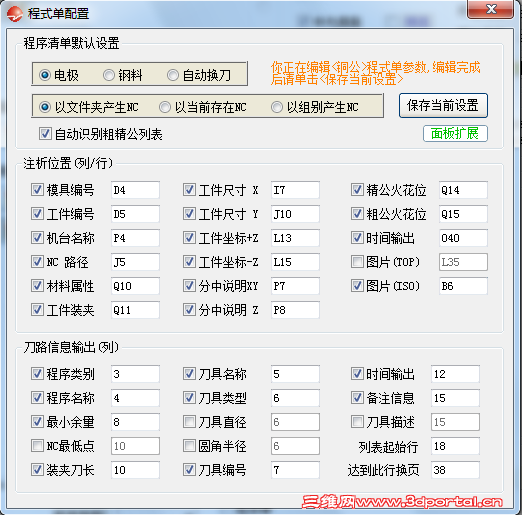Viewport: 522px width, 515px height.
Task: Toggle the 刀具类型 checkbox
Action: [x=189, y=398]
